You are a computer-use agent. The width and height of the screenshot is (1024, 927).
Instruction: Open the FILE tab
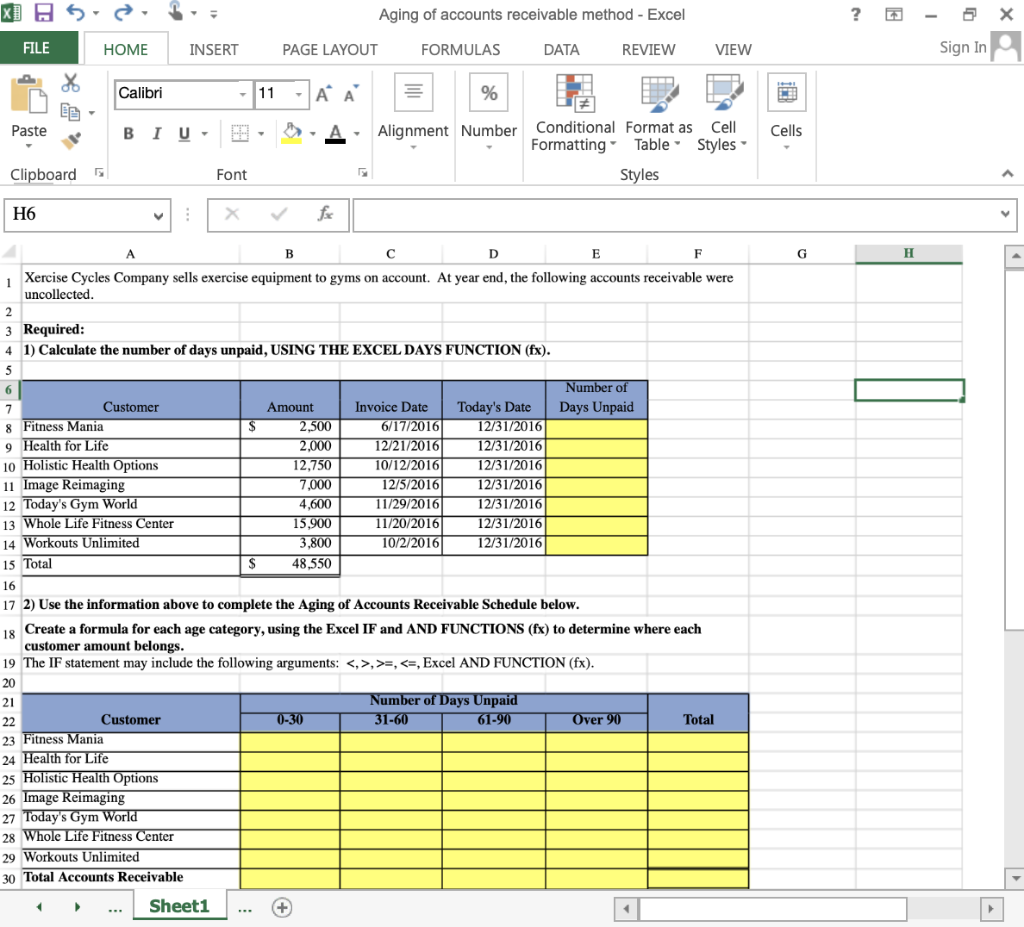tap(37, 48)
